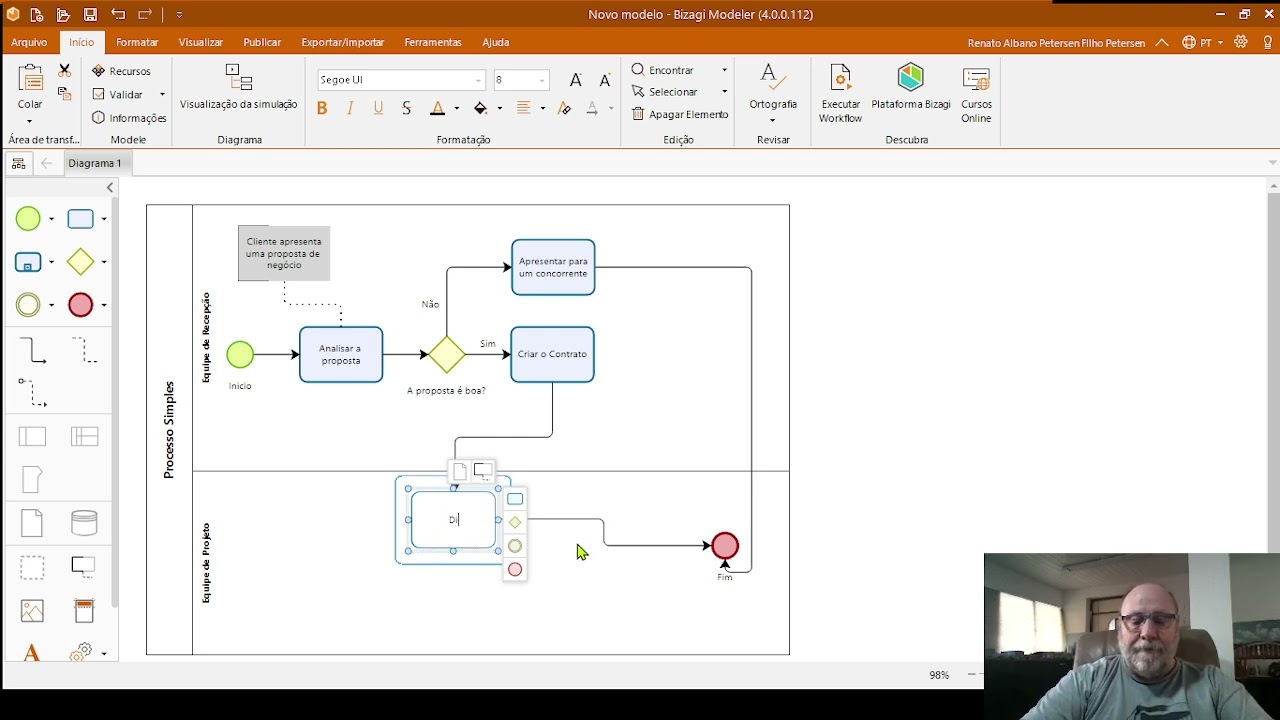The image size is (1280, 720).
Task: Open the font name Segoe UI dropdown
Action: (478, 80)
